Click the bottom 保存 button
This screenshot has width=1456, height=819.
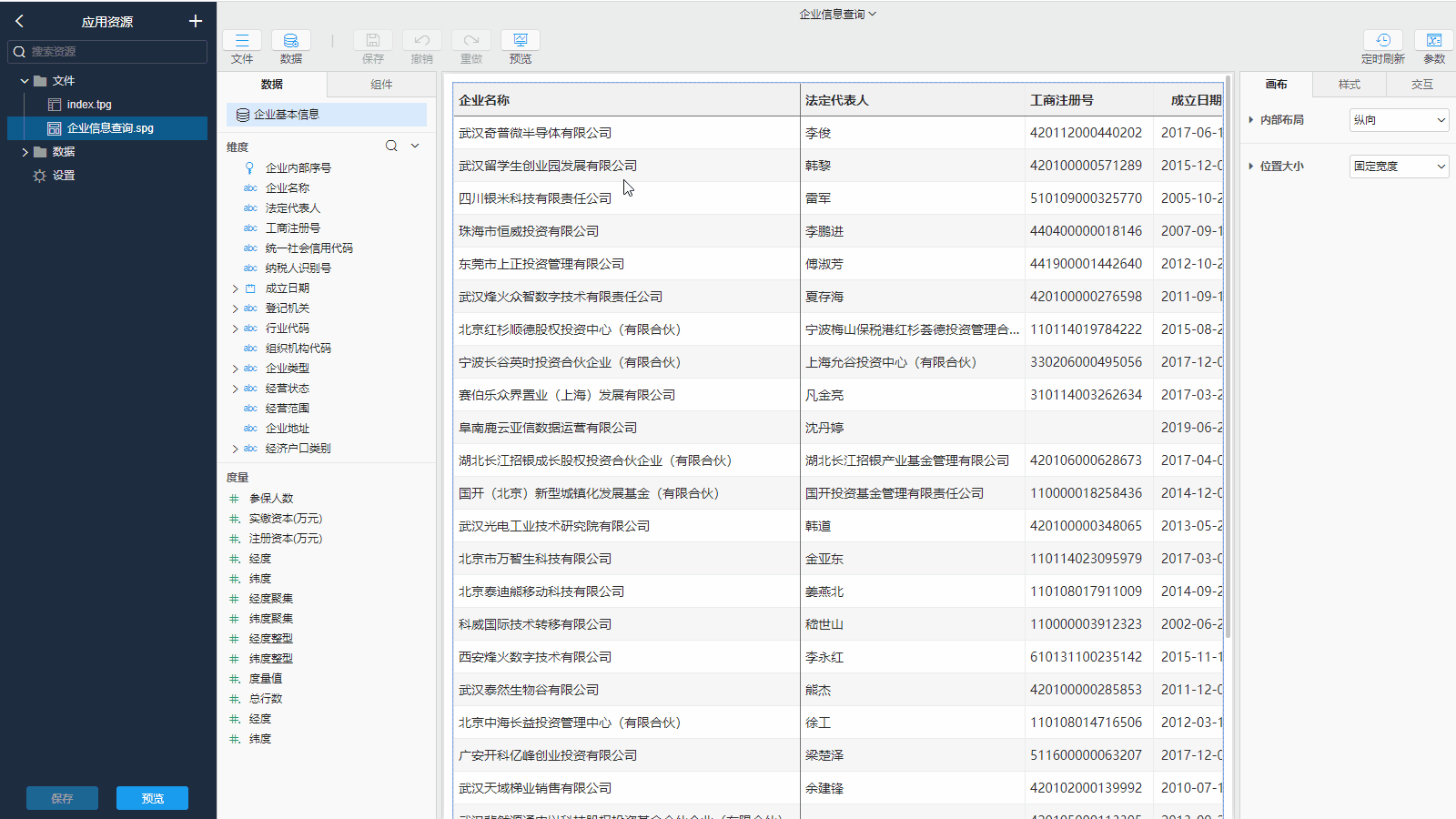click(61, 797)
